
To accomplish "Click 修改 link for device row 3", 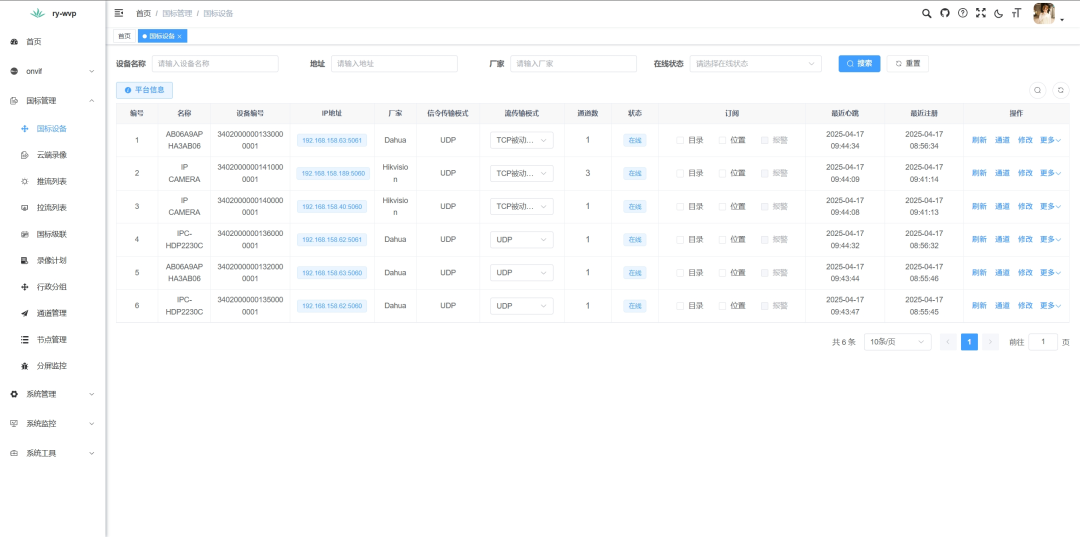I will pos(1025,206).
